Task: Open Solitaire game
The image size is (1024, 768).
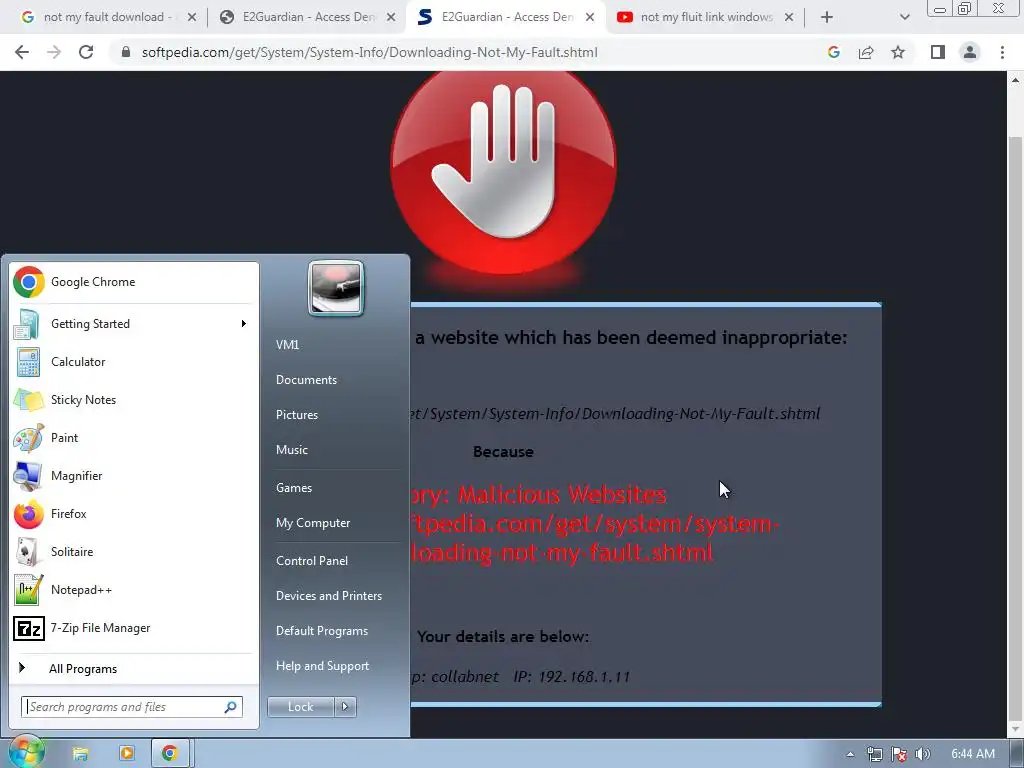Action: click(x=134, y=552)
